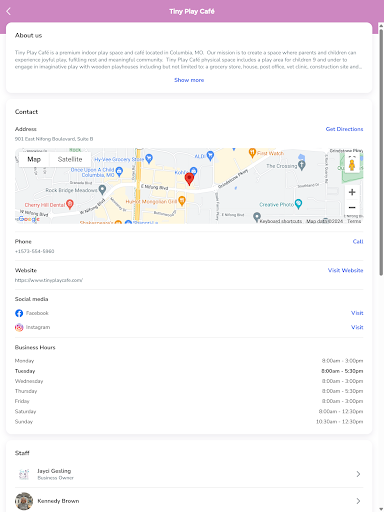Zoom out on the map
Screen dimensions: 384x512
tap(352, 207)
